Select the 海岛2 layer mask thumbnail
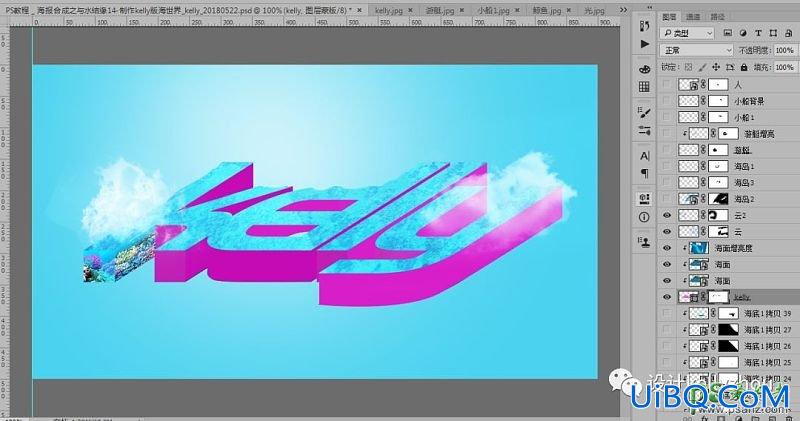800x421 pixels. [718, 199]
